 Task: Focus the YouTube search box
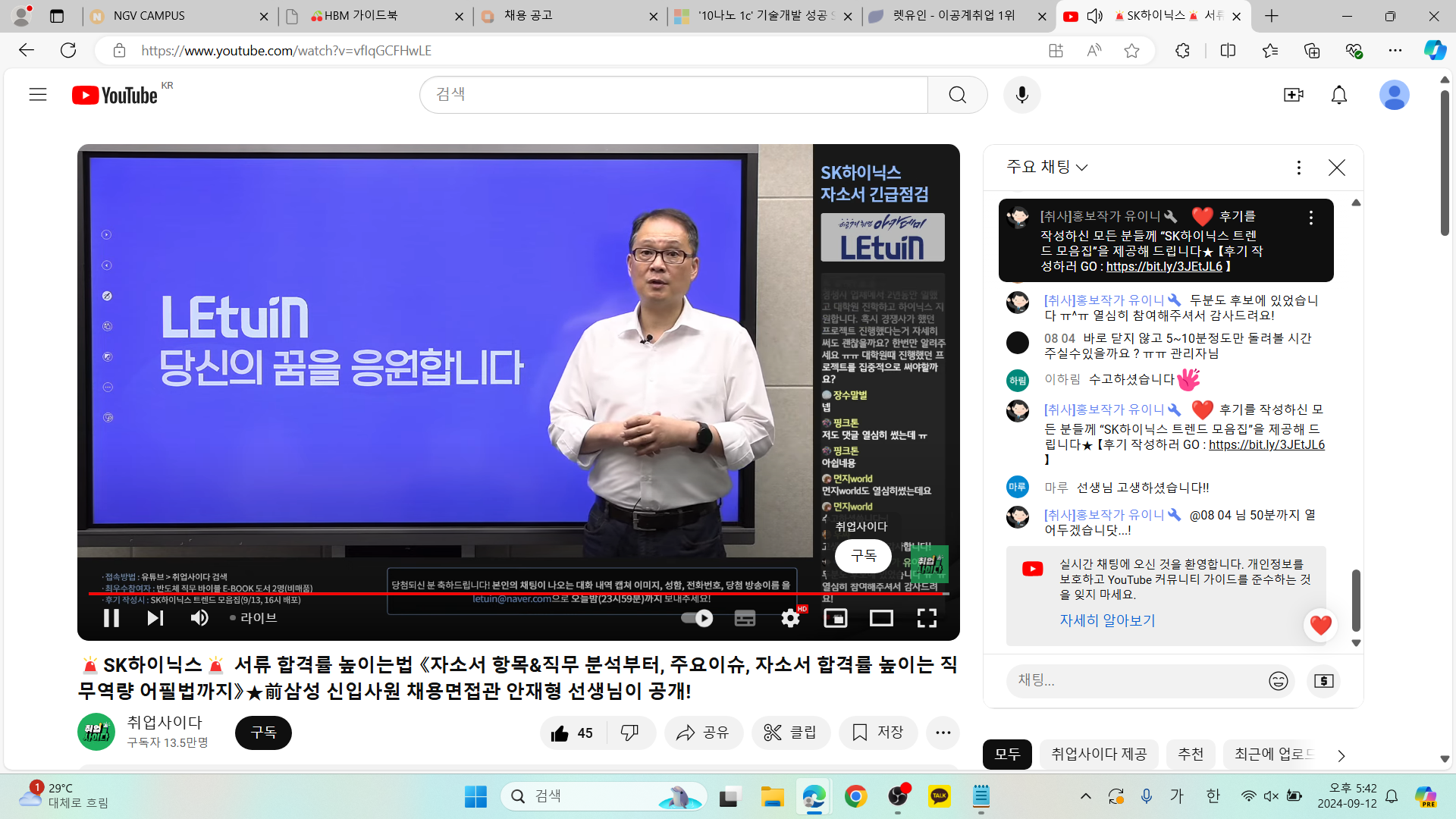673,95
